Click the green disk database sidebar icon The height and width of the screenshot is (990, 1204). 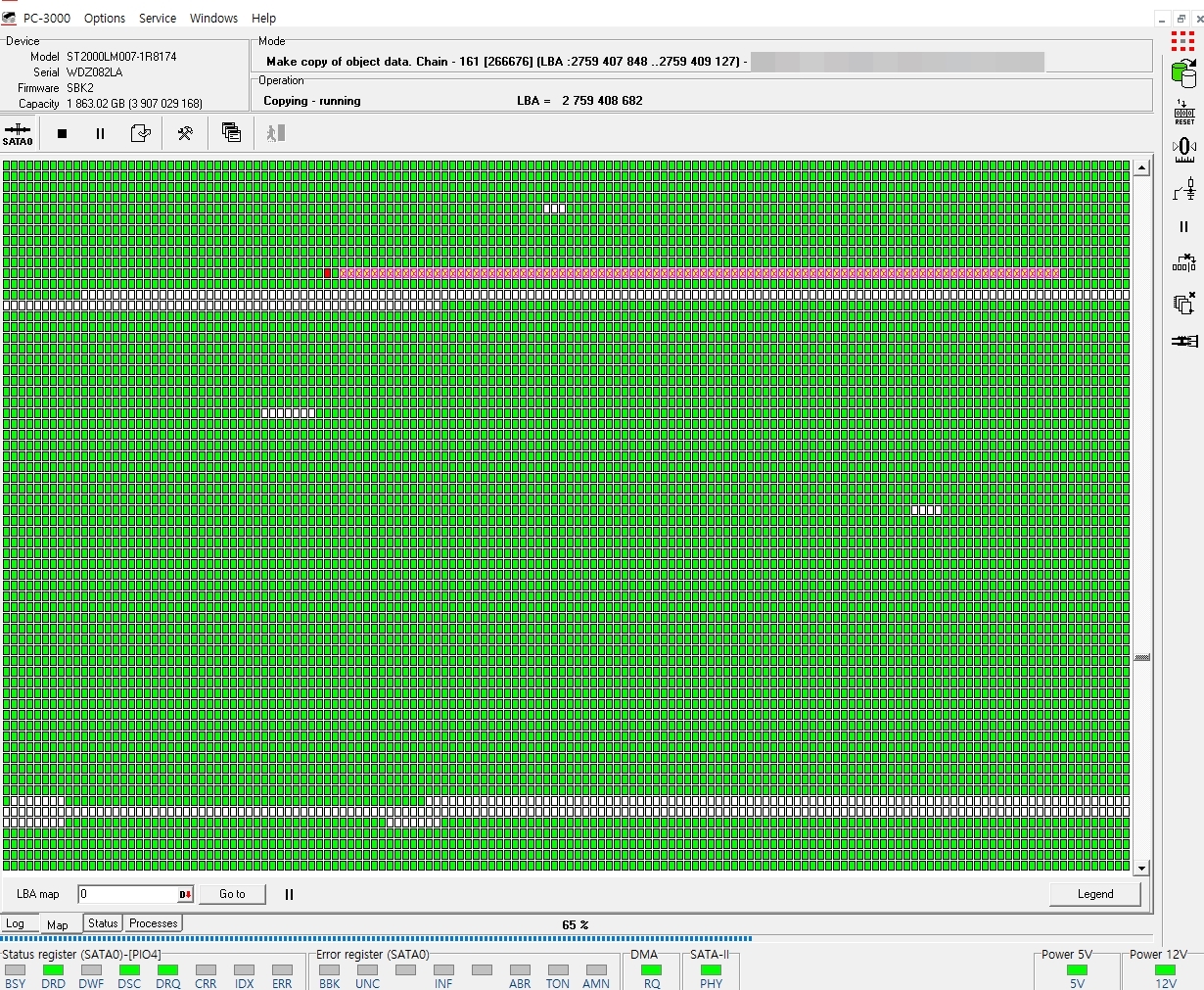click(x=1184, y=73)
